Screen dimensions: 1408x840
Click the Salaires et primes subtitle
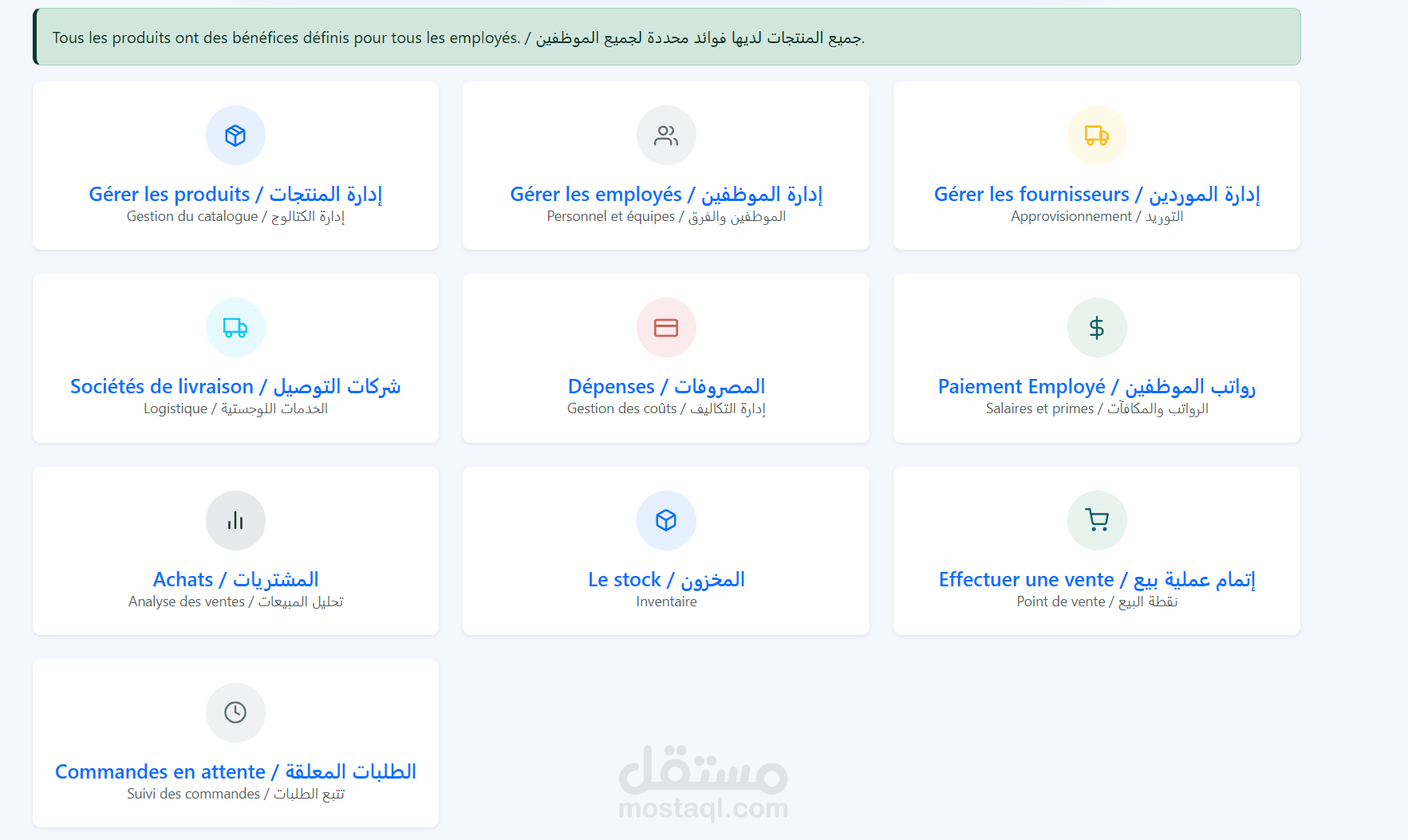point(1097,408)
